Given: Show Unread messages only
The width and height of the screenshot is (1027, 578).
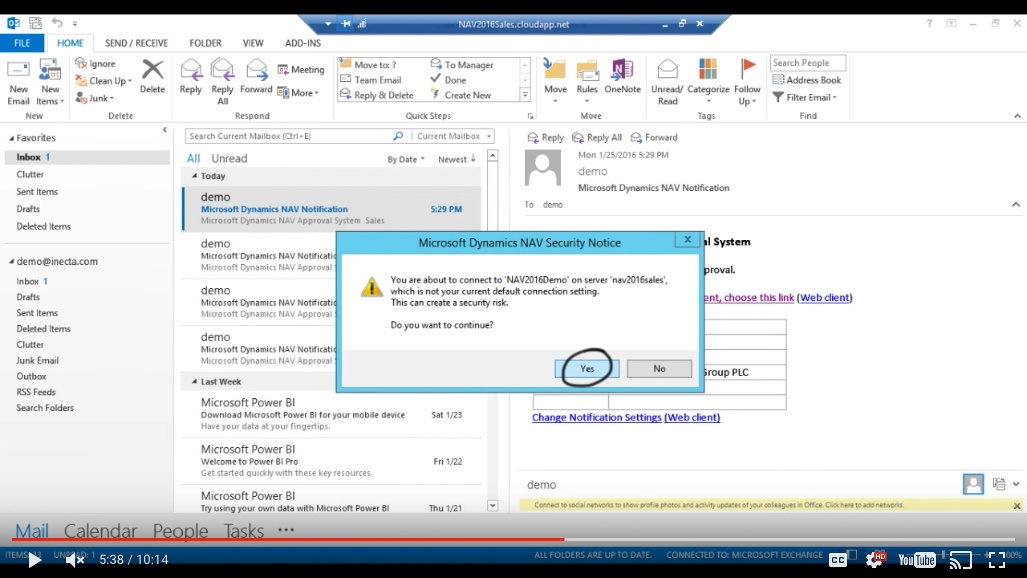Looking at the screenshot, I should [229, 159].
